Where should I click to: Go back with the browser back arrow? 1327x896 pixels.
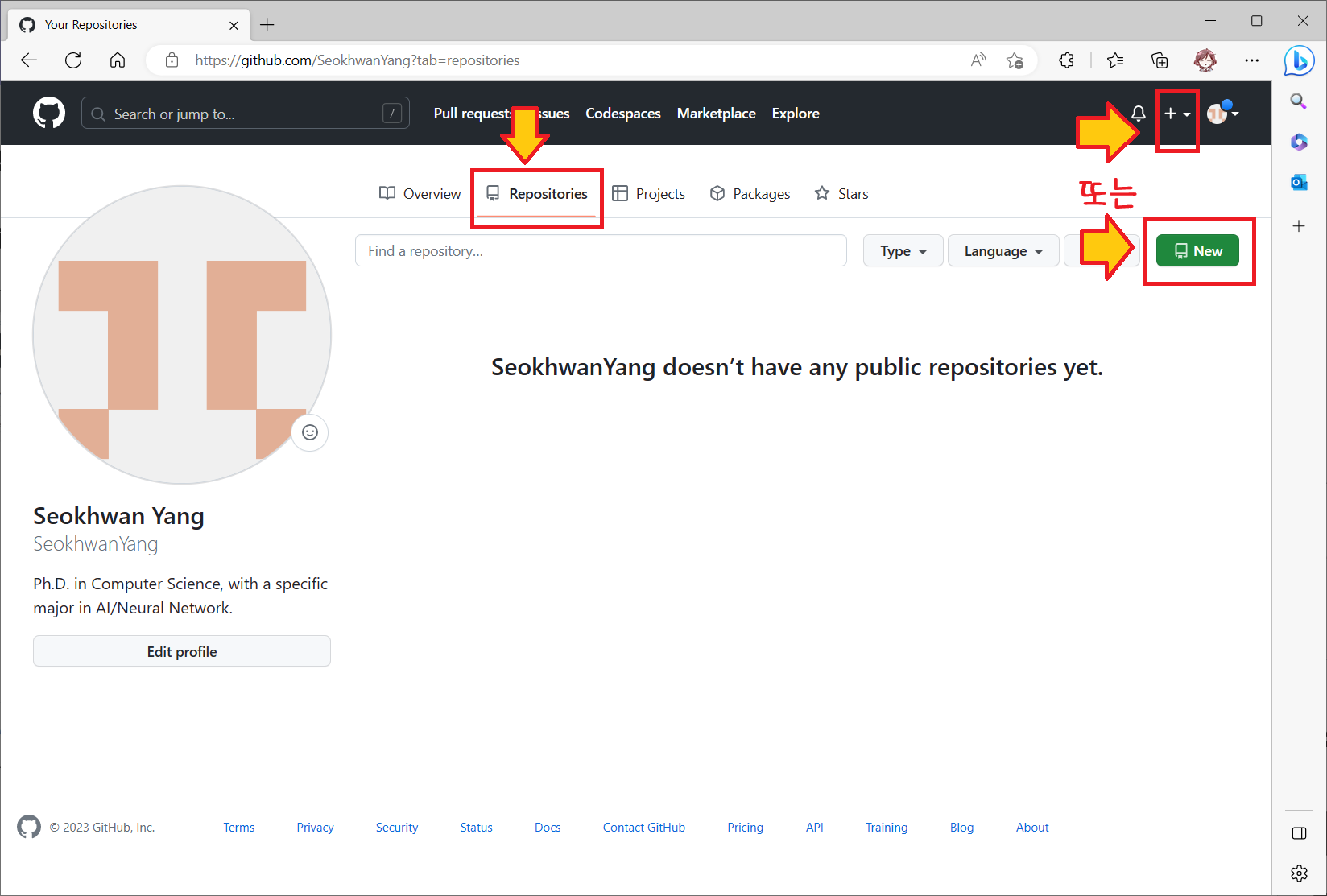[x=29, y=60]
